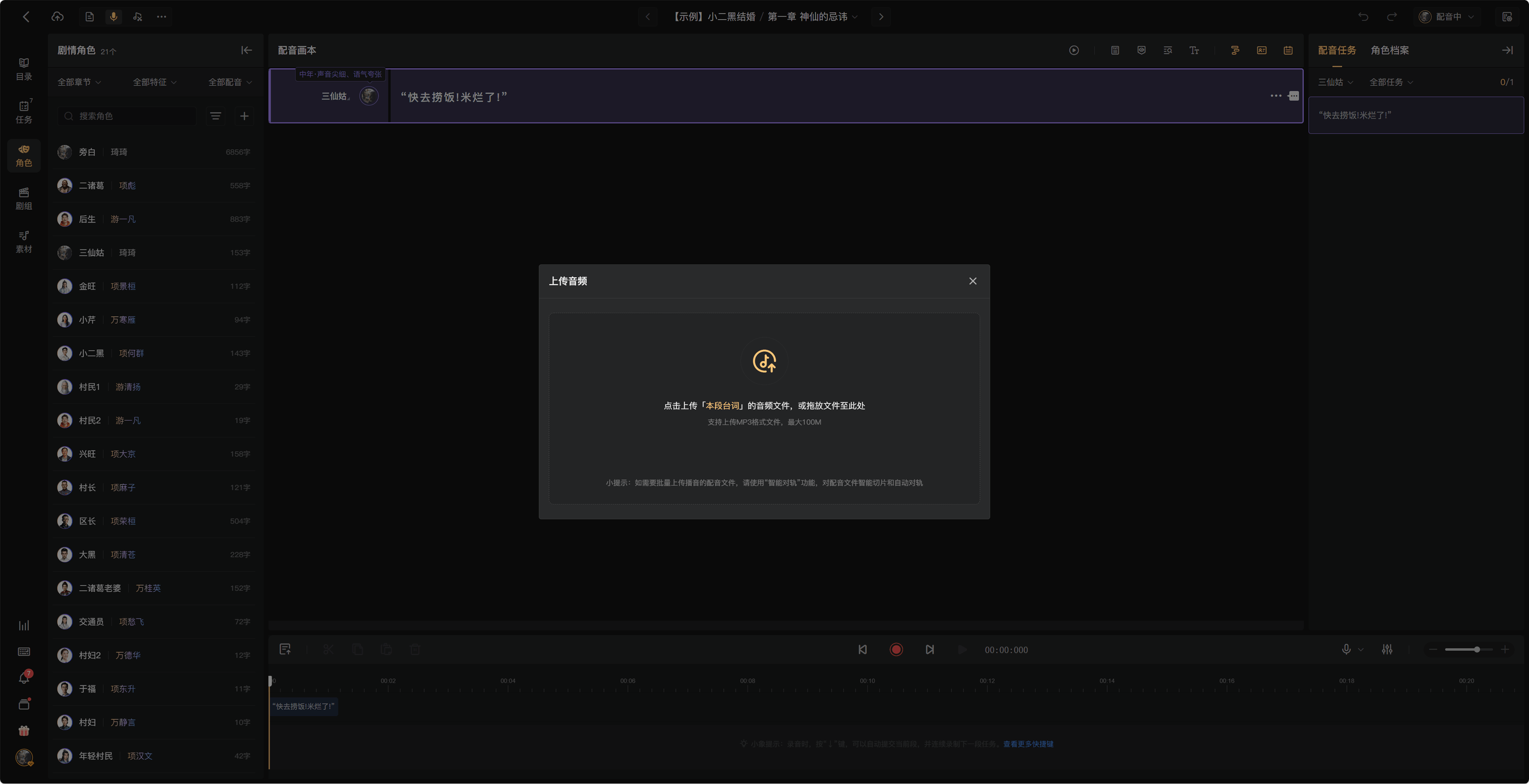This screenshot has height=784, width=1529.
Task: Click the add character plus icon
Action: pos(244,116)
